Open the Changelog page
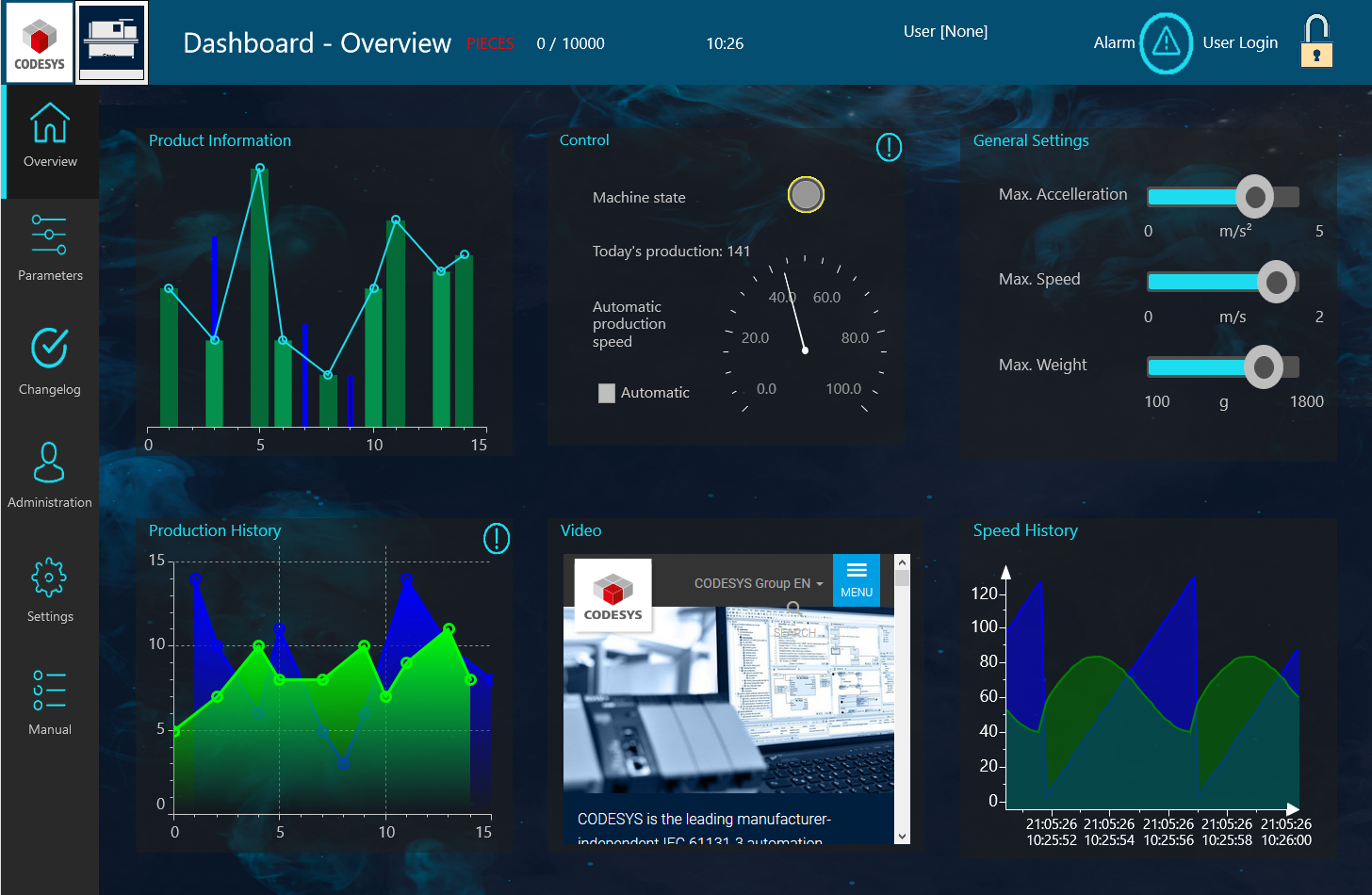Screen dimensions: 1372x895 pos(50,362)
